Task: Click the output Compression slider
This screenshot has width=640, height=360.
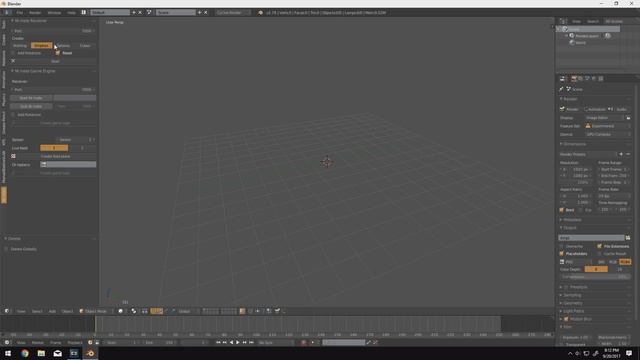Action: 595,277
